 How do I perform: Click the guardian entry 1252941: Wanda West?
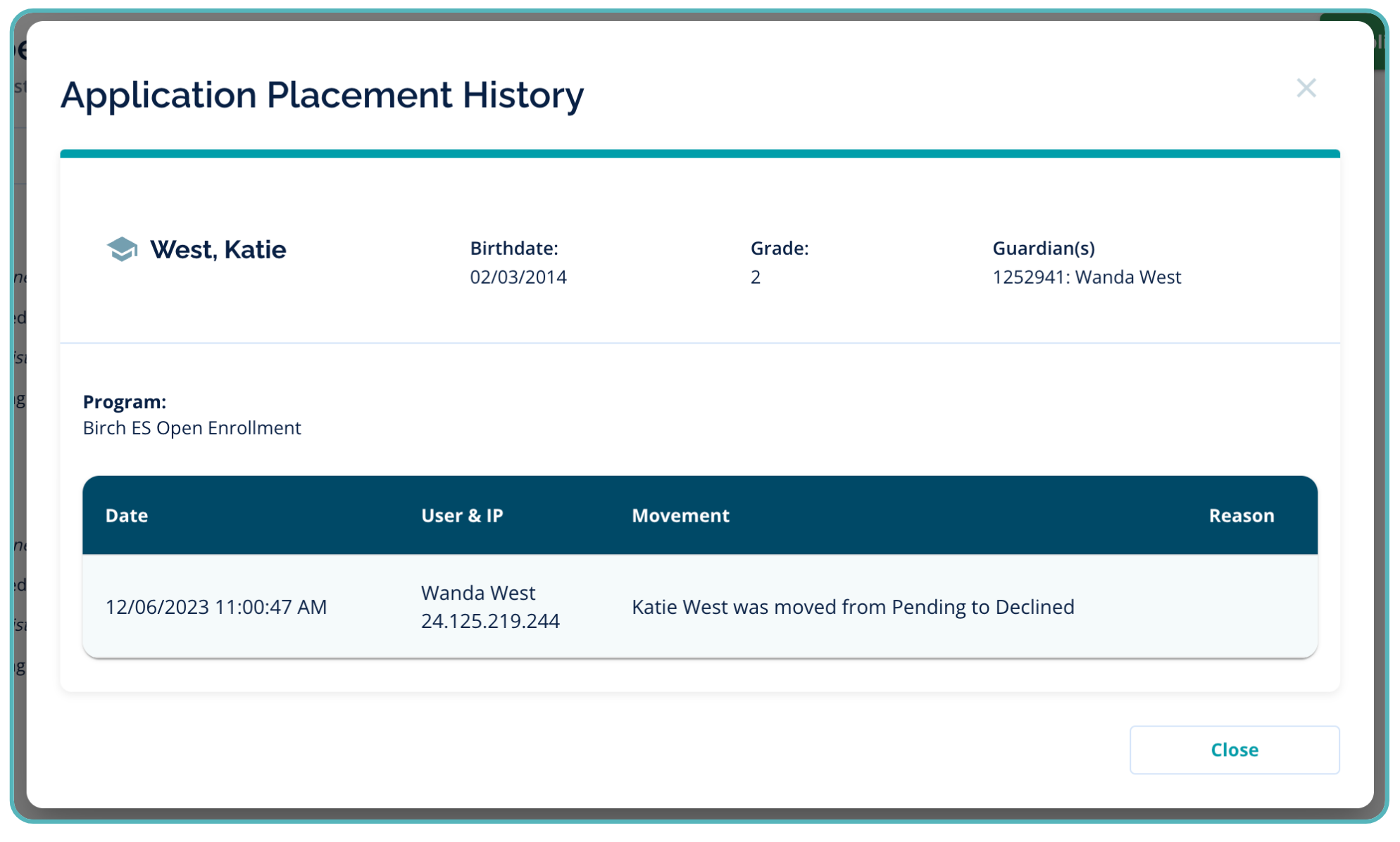1086,277
